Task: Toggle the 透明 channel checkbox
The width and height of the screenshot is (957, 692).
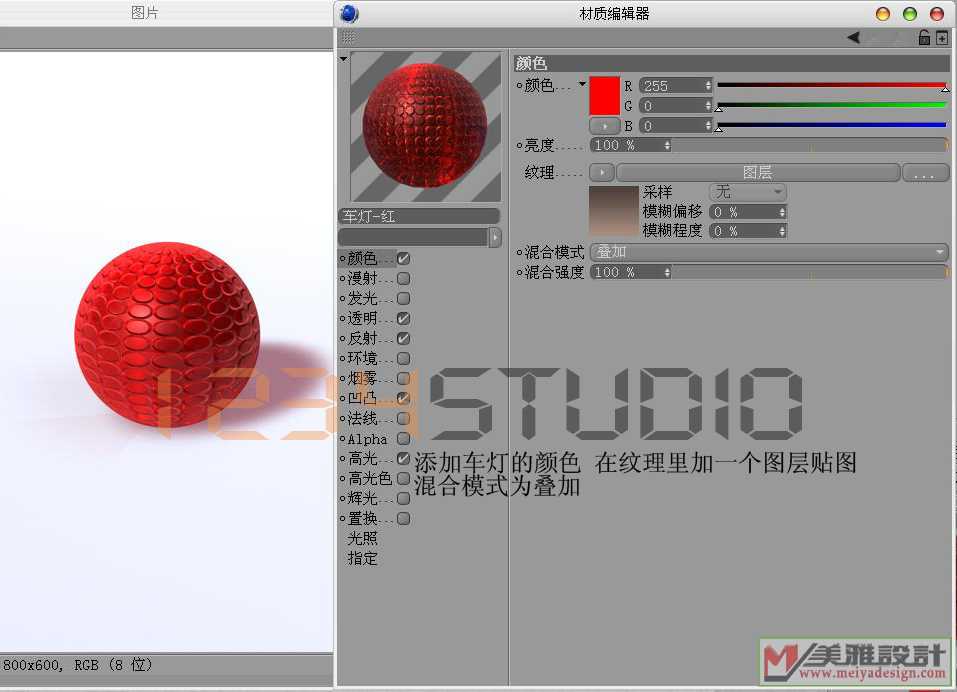Action: [403, 319]
